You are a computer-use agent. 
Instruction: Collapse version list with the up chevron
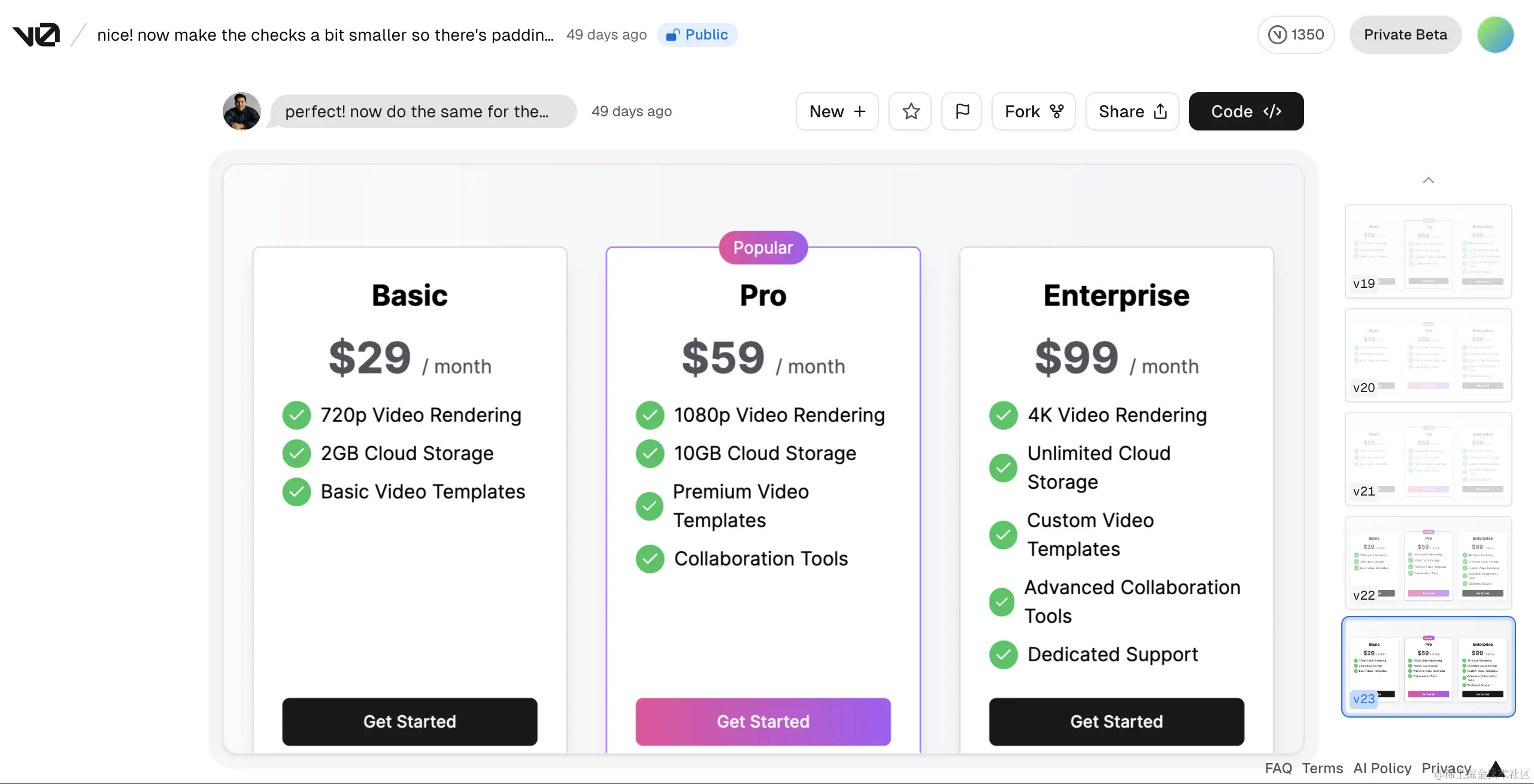coord(1428,180)
